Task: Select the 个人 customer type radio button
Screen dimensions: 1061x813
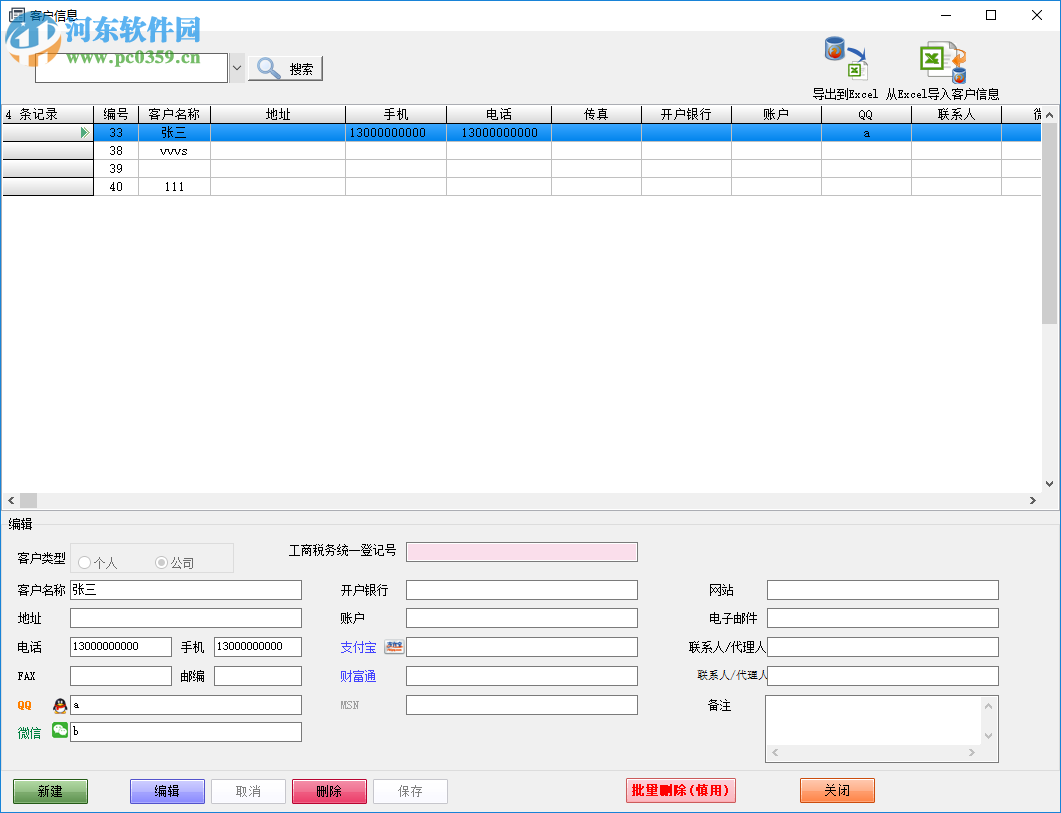Action: [x=83, y=561]
